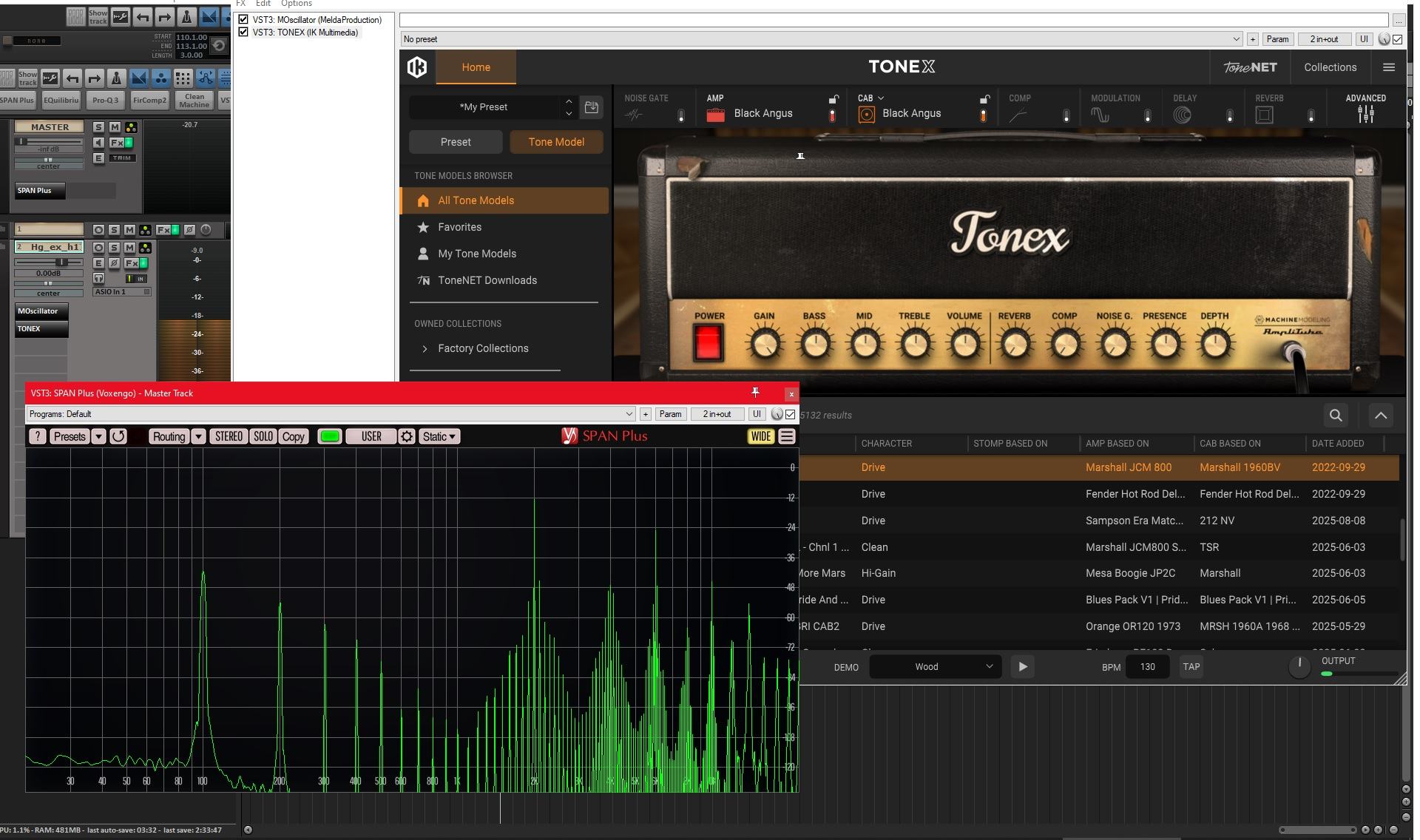Screen dimensions: 1420x840
Task: Click the save preset icon beside My Preset
Action: point(591,107)
